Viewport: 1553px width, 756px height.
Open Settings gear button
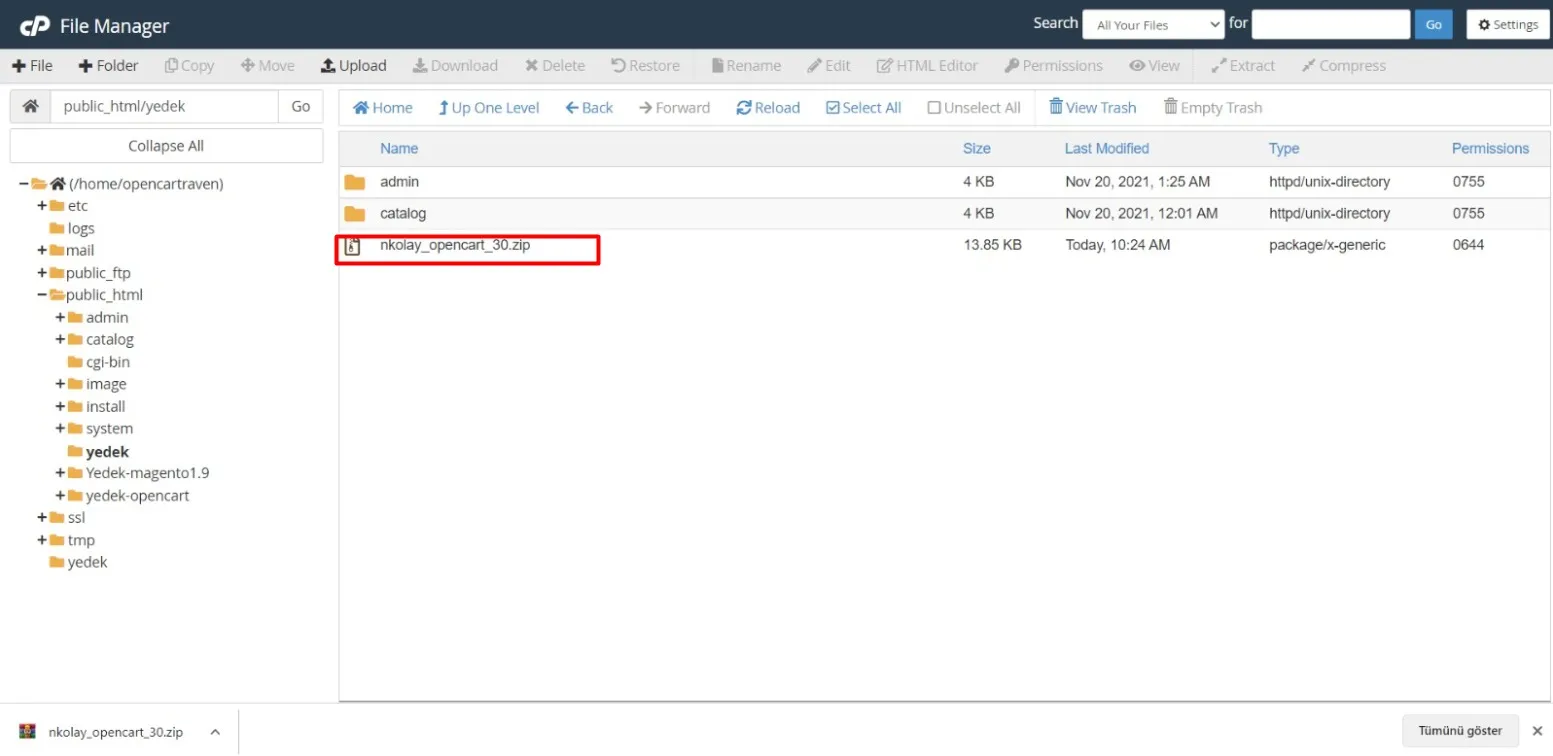click(1507, 25)
